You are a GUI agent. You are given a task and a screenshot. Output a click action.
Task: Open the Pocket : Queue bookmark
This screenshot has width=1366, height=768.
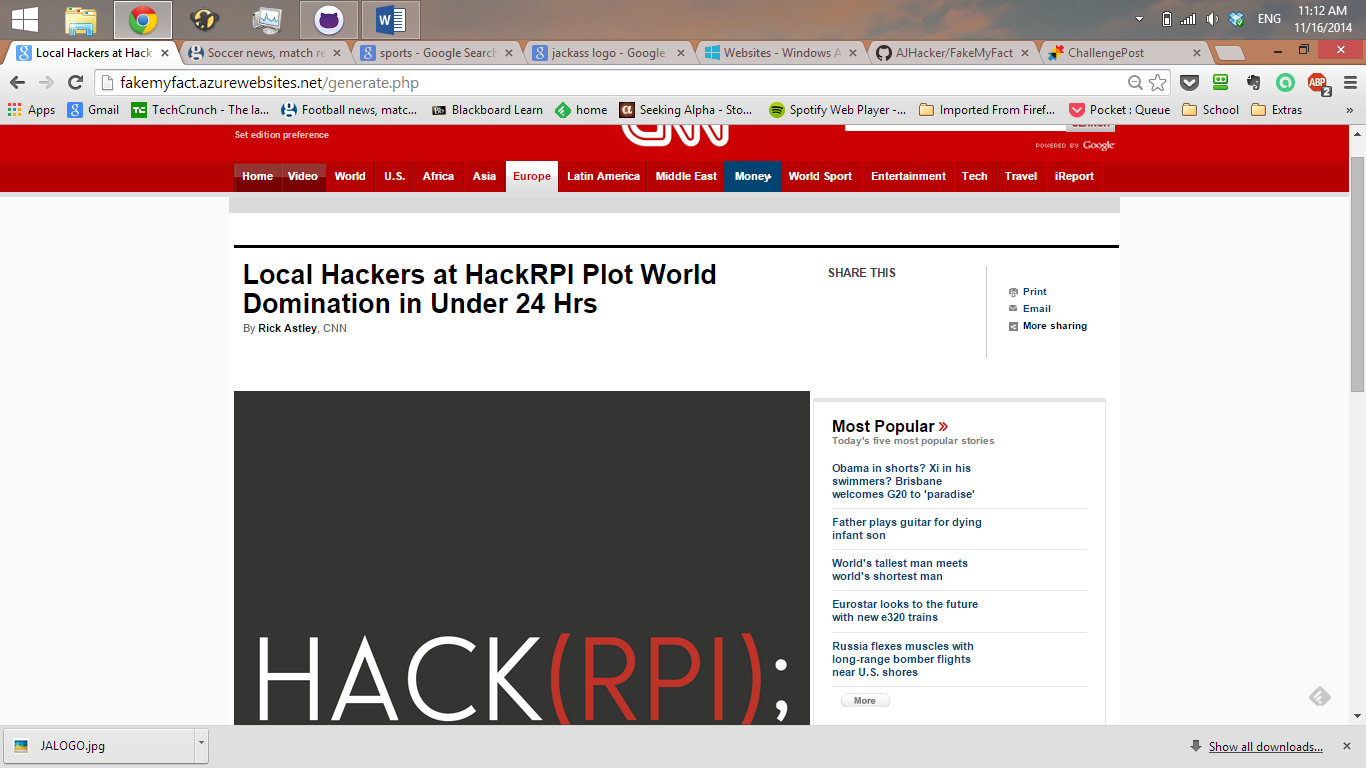[1120, 110]
